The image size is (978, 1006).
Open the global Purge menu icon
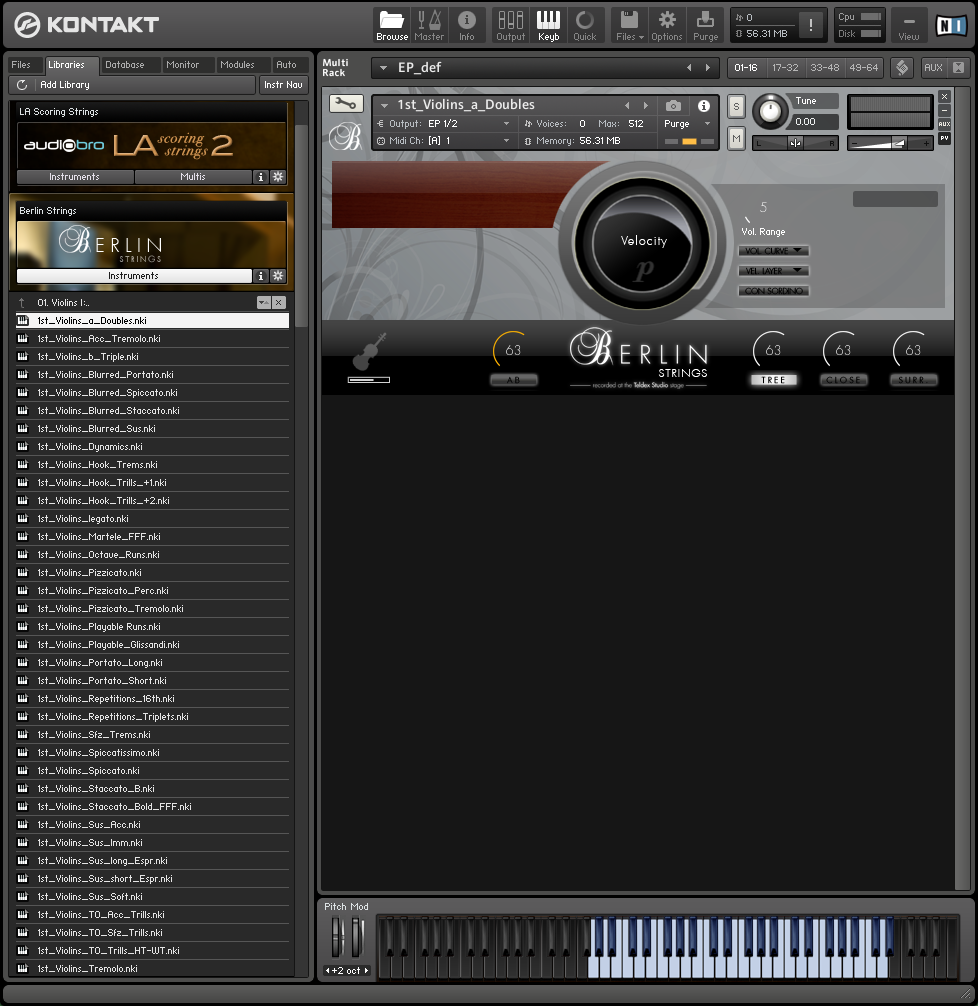click(x=705, y=26)
